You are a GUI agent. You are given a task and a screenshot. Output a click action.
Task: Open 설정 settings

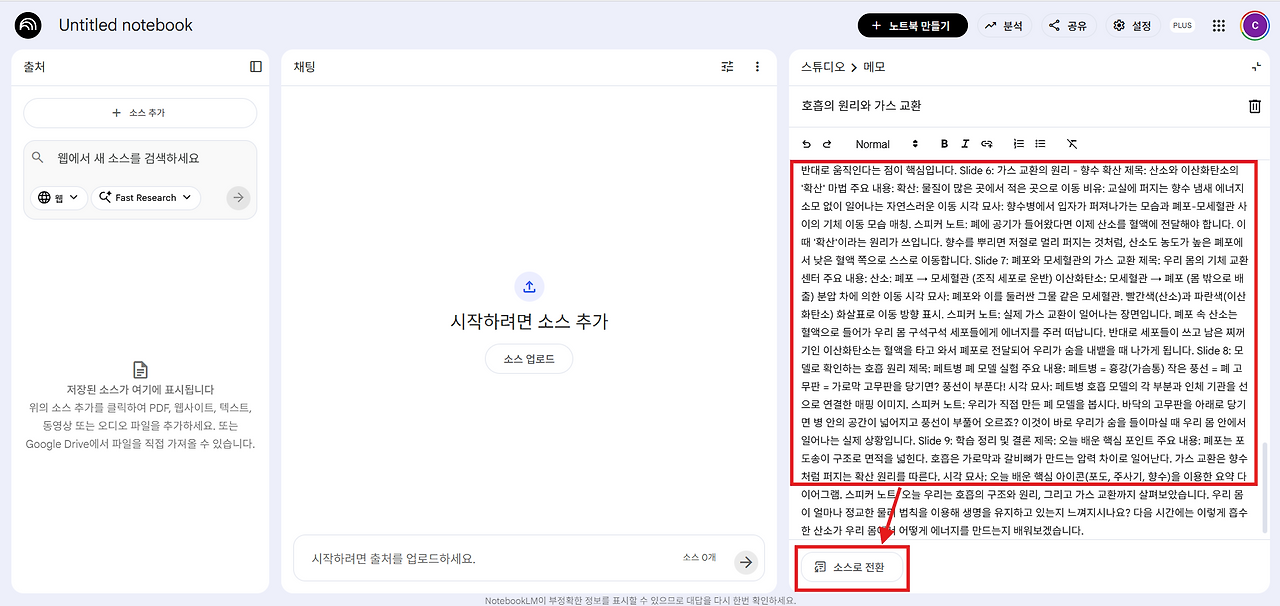1132,26
